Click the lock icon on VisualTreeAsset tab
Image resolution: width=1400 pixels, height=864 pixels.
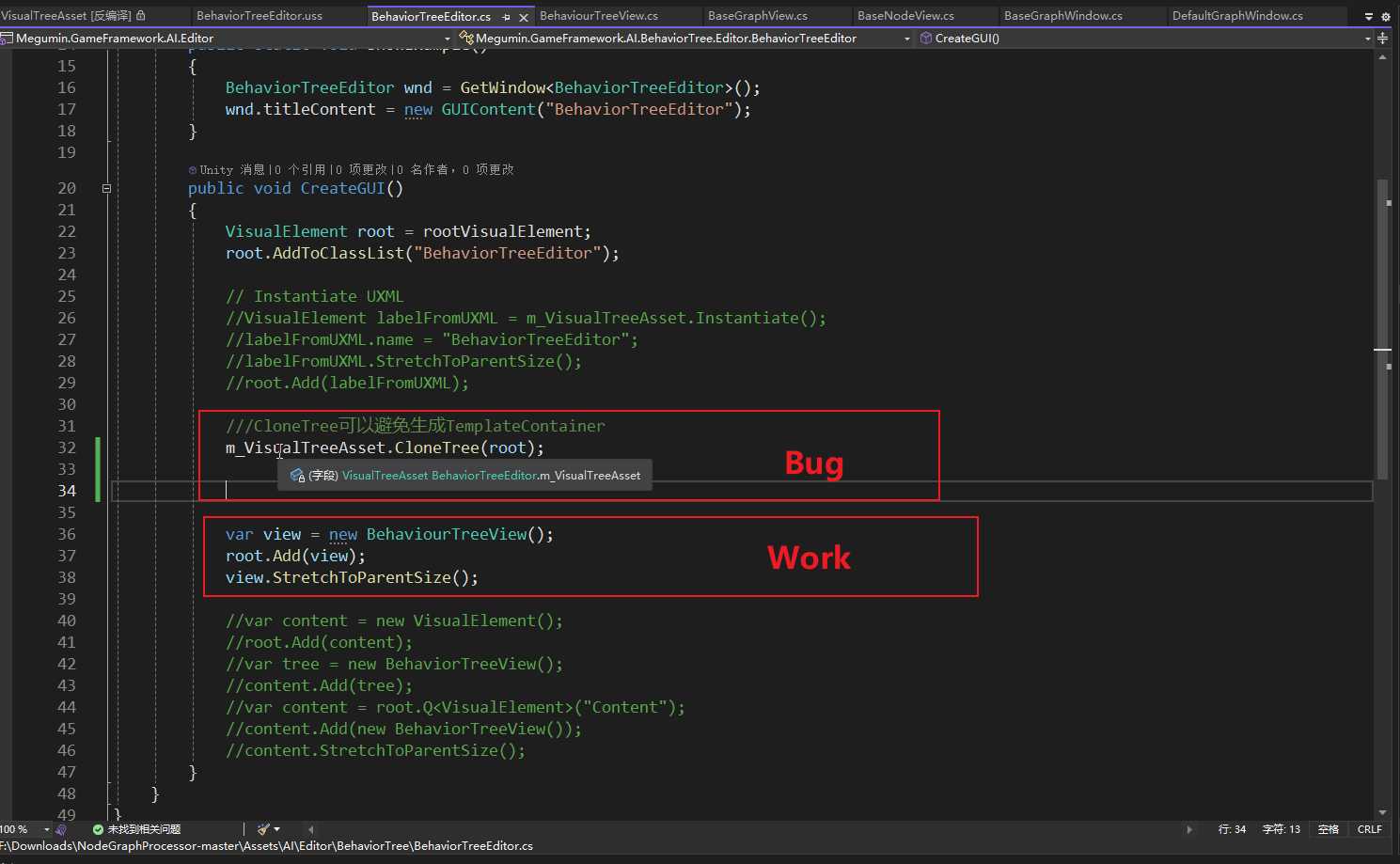[x=142, y=15]
